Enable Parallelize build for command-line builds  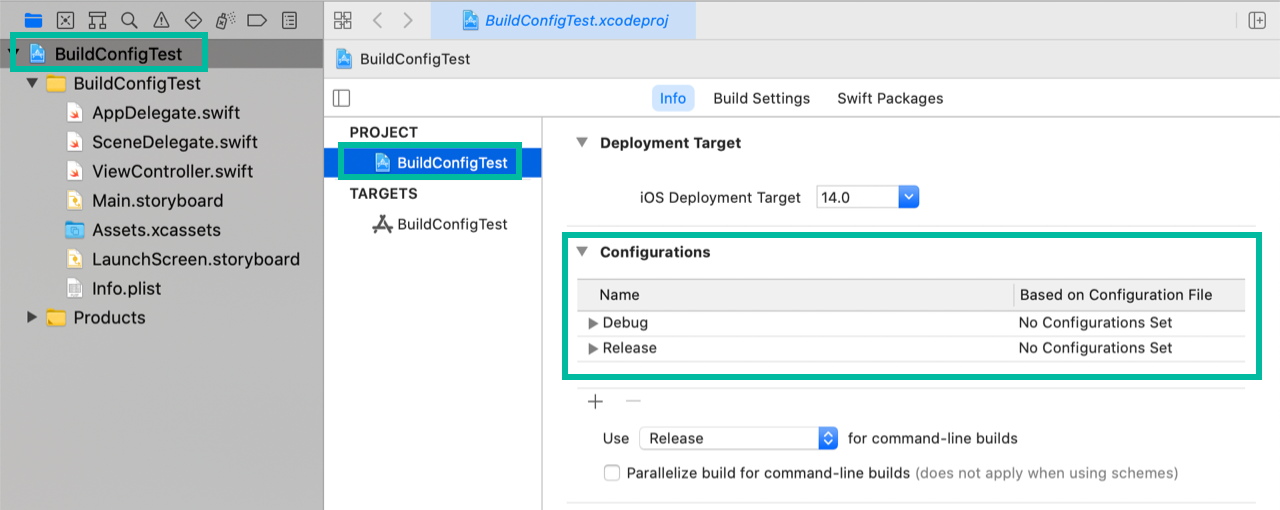coord(612,473)
